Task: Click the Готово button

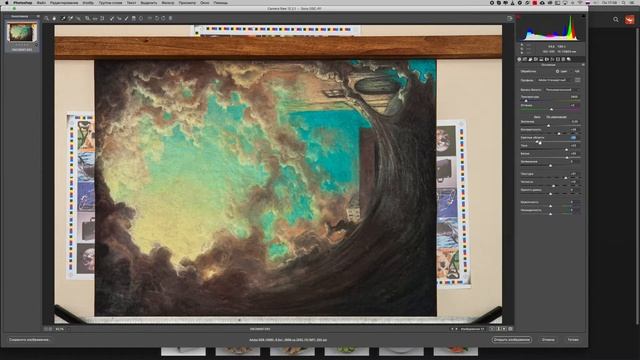Action: (573, 340)
